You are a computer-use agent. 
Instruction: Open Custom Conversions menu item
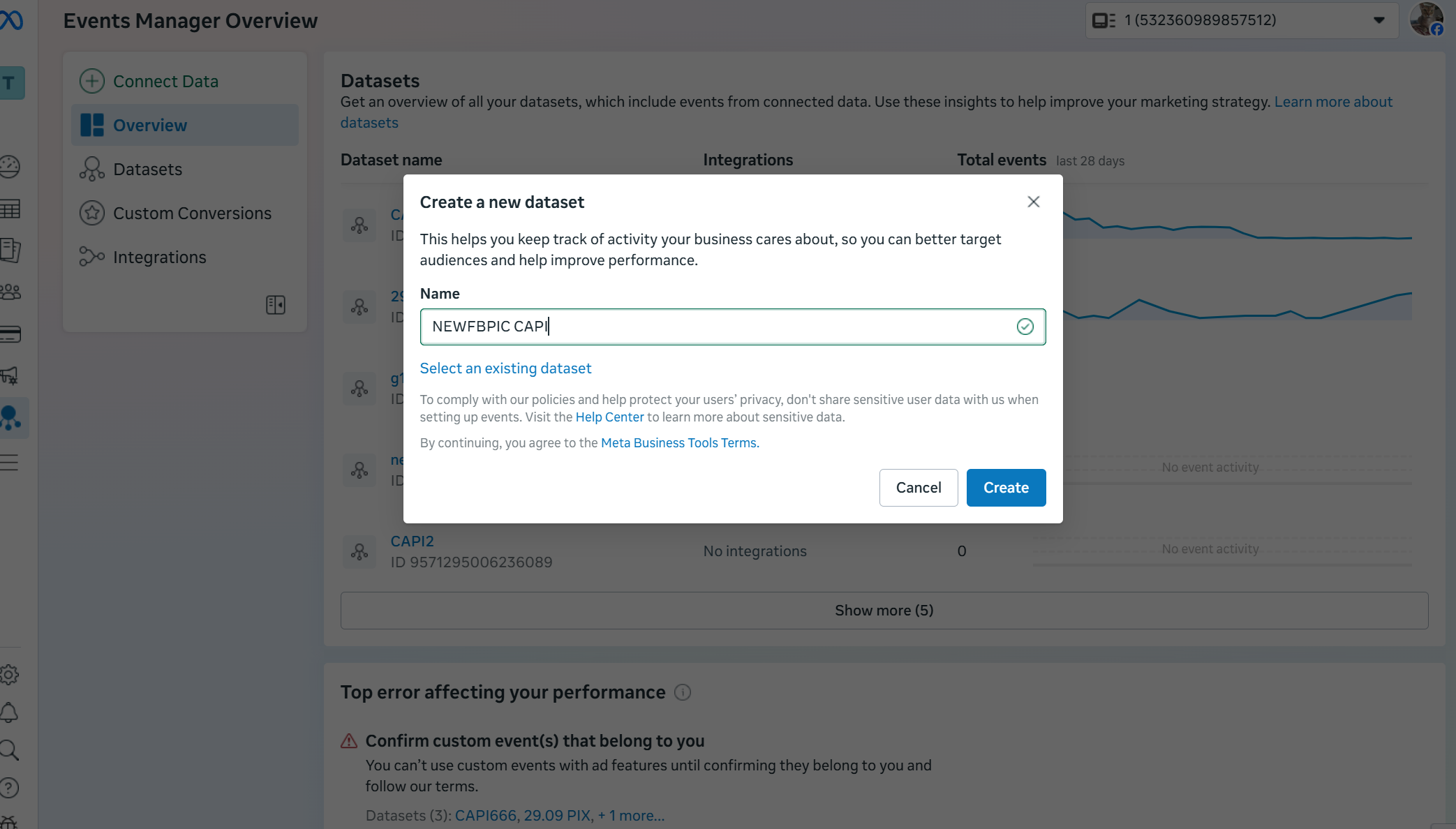pos(192,214)
